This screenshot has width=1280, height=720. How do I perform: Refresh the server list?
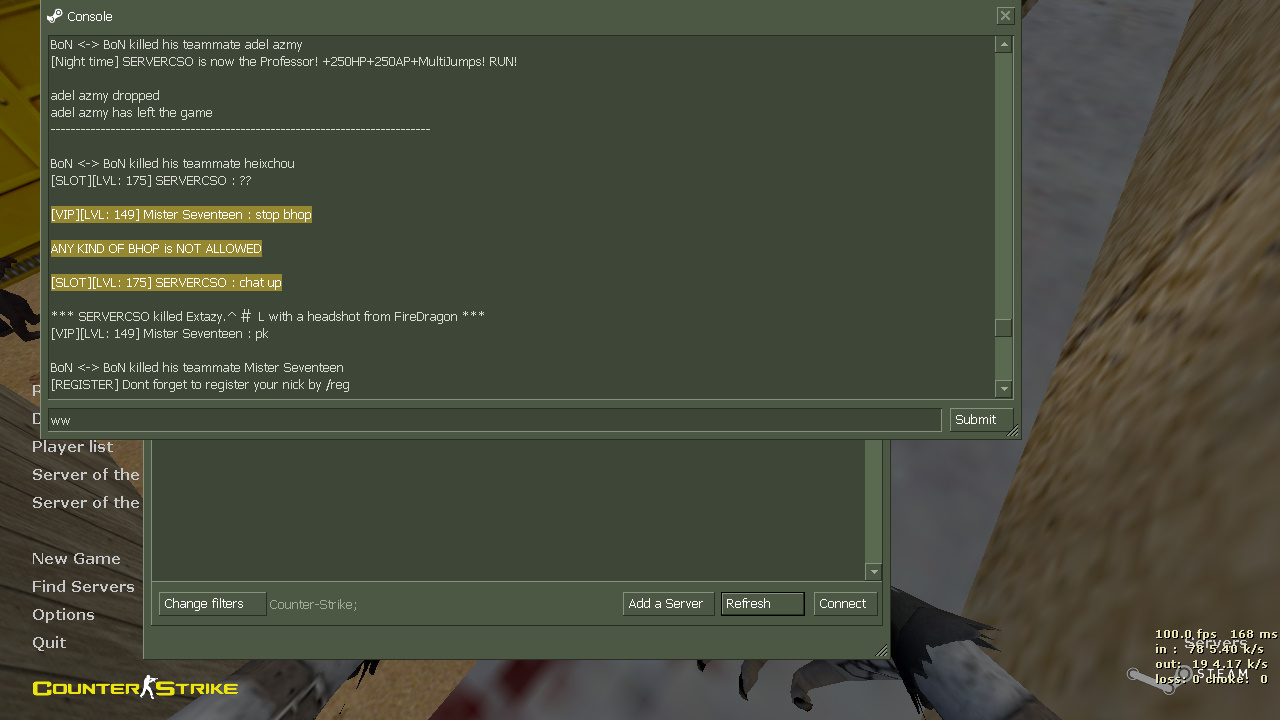coord(762,604)
